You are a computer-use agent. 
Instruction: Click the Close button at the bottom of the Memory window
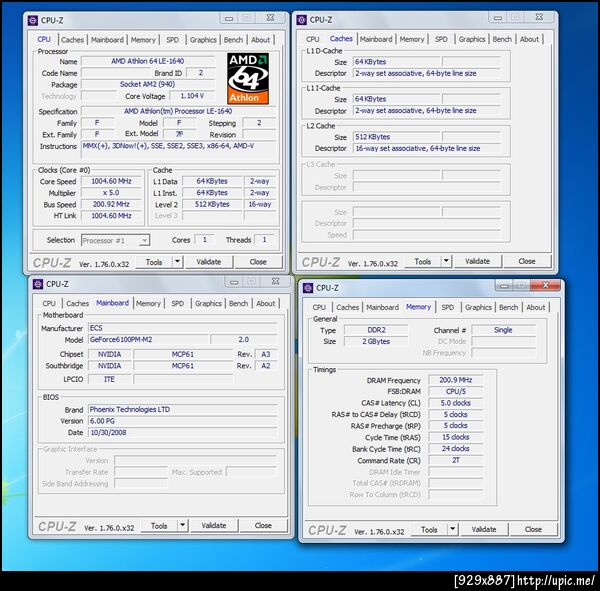click(x=533, y=529)
